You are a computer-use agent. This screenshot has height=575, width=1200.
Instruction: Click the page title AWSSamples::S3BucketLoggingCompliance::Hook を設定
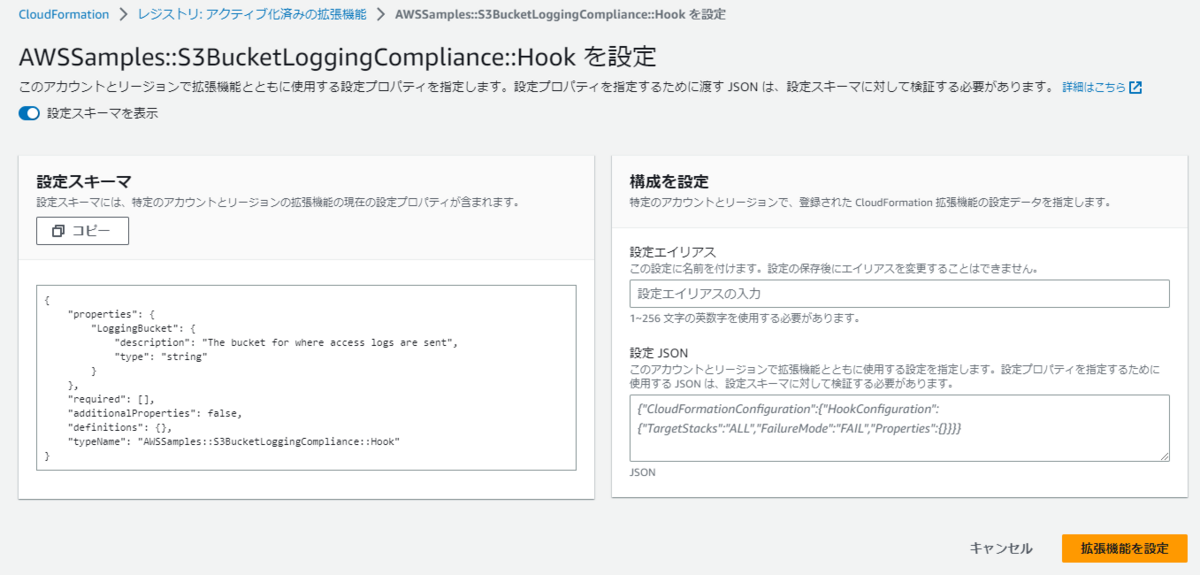[338, 55]
